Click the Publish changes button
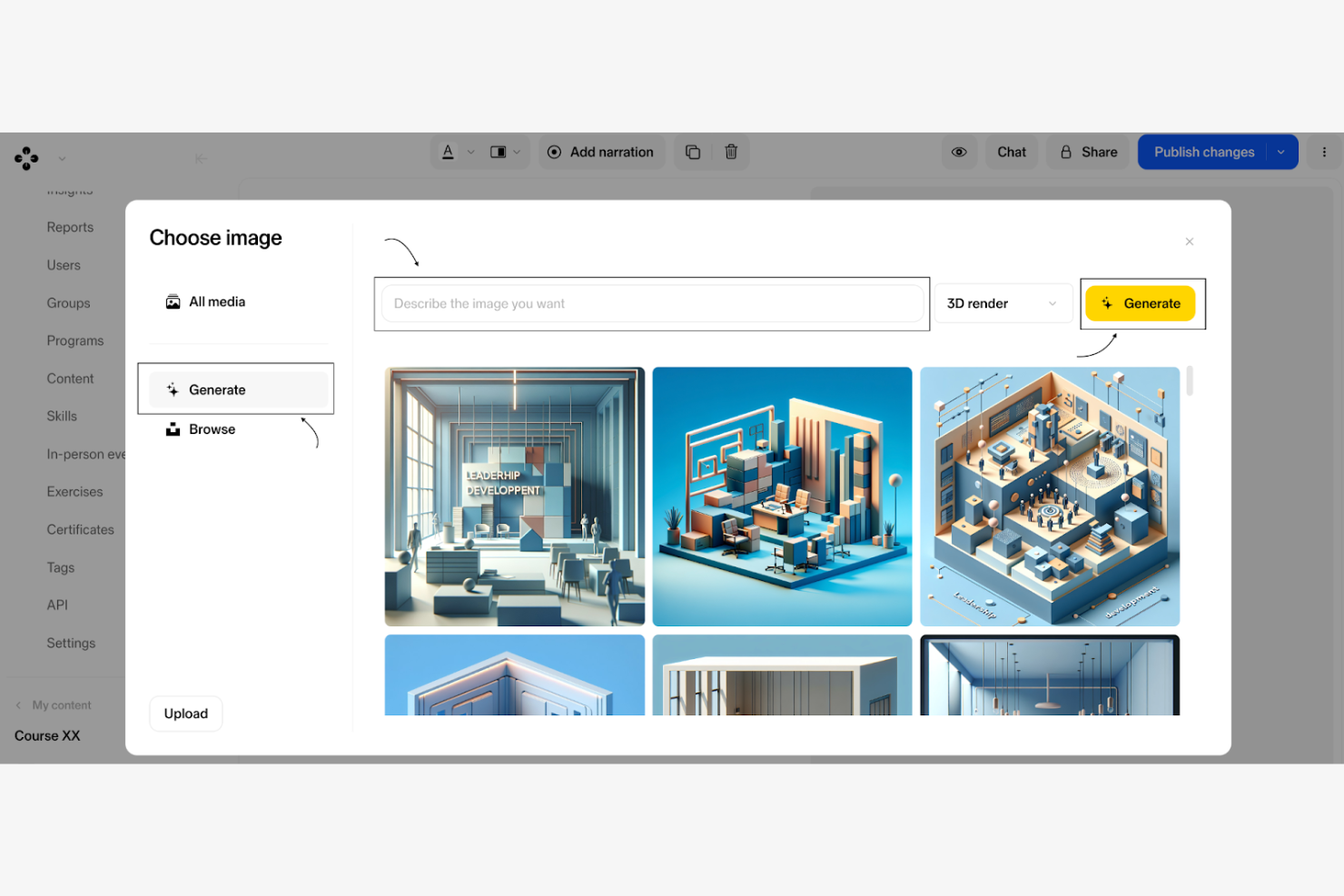Viewport: 1344px width, 896px height. [1203, 153]
